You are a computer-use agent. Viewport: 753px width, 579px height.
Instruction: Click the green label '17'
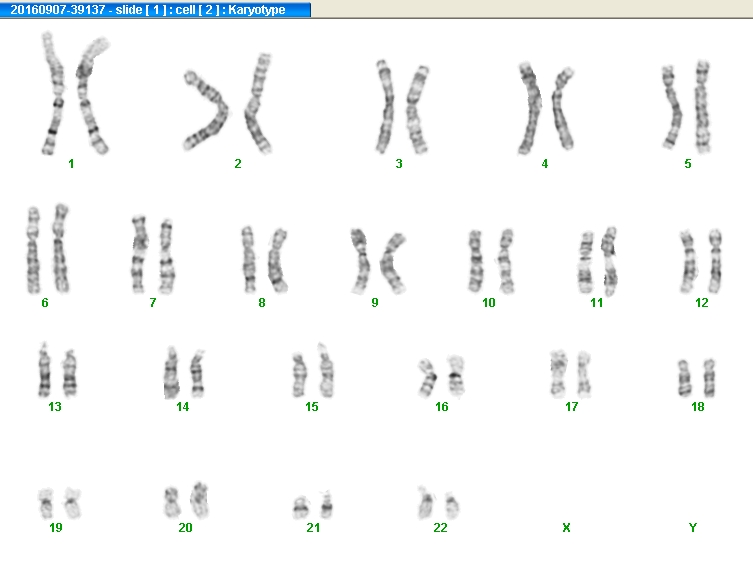pyautogui.click(x=571, y=407)
